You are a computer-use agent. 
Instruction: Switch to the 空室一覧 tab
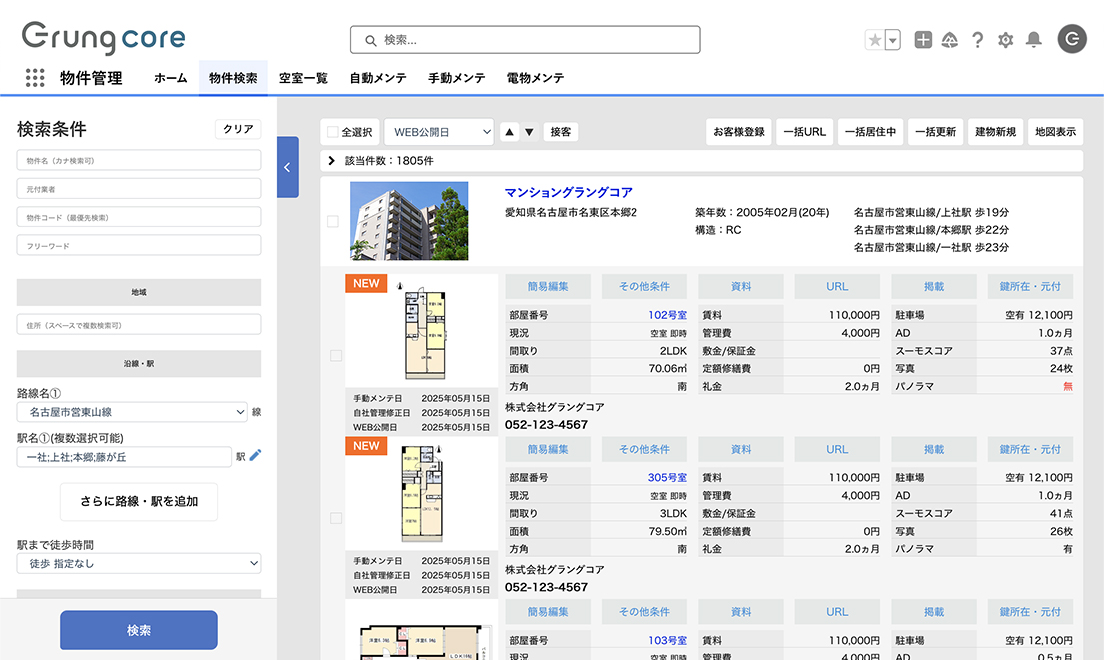tap(303, 78)
